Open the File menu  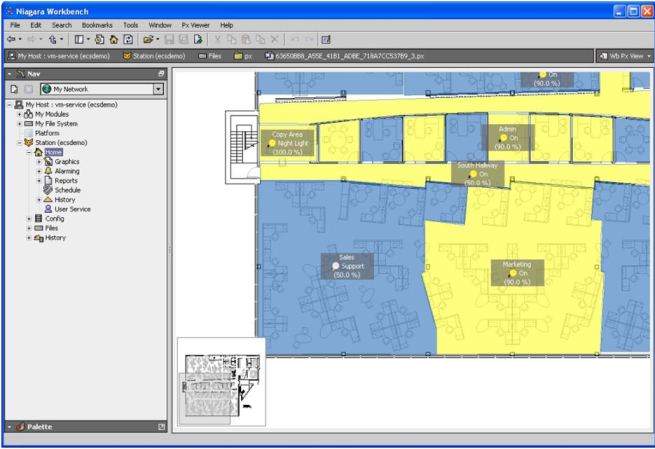pos(15,25)
